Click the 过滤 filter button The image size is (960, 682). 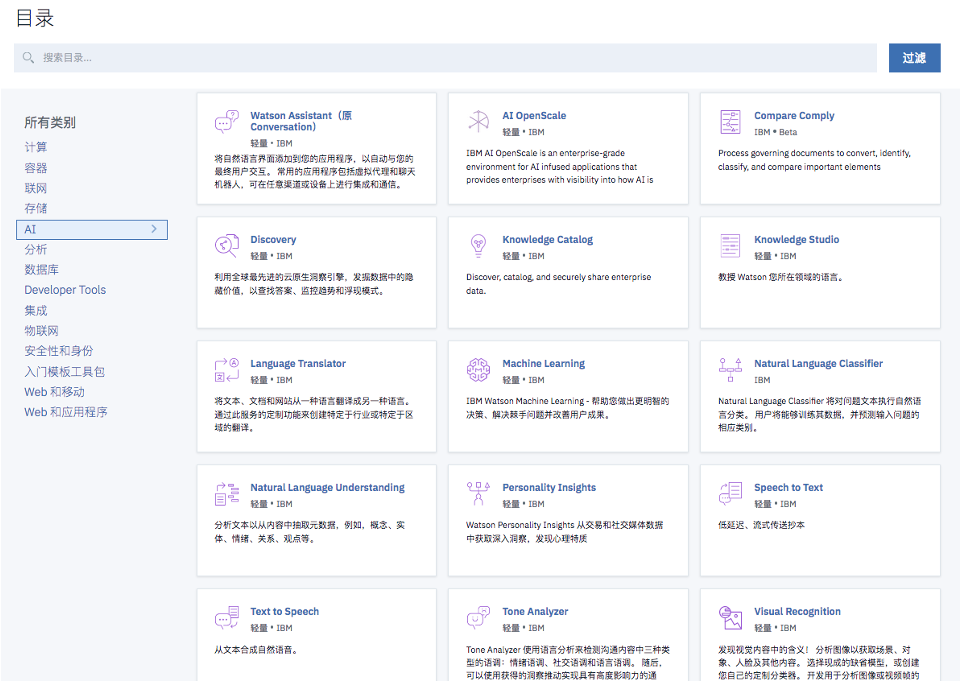(x=914, y=58)
